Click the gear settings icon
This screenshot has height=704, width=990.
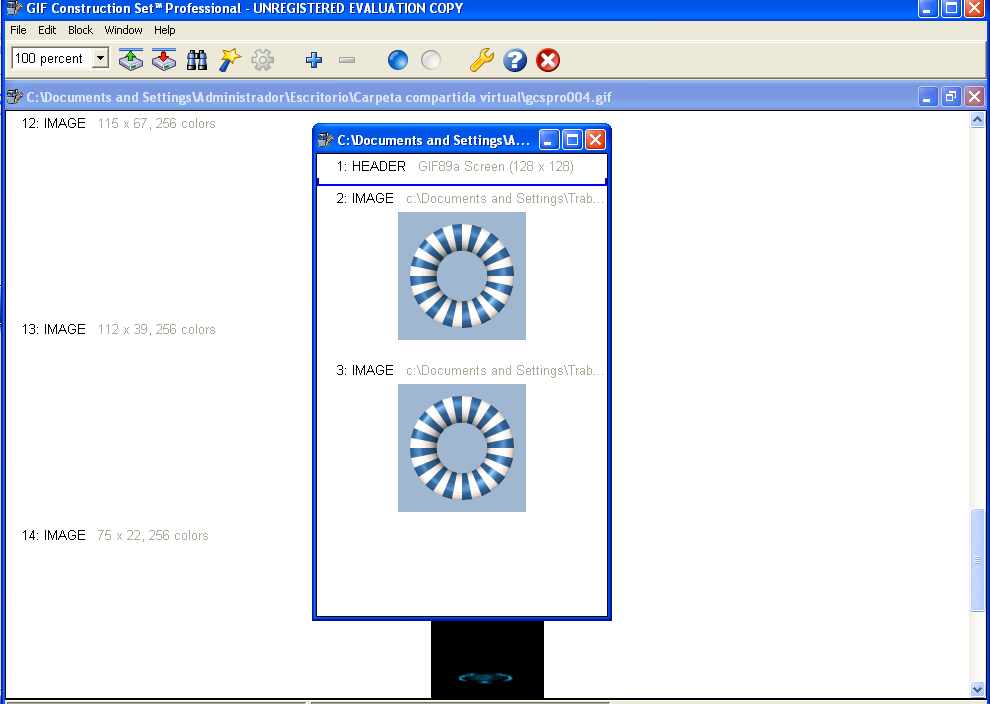(x=263, y=60)
